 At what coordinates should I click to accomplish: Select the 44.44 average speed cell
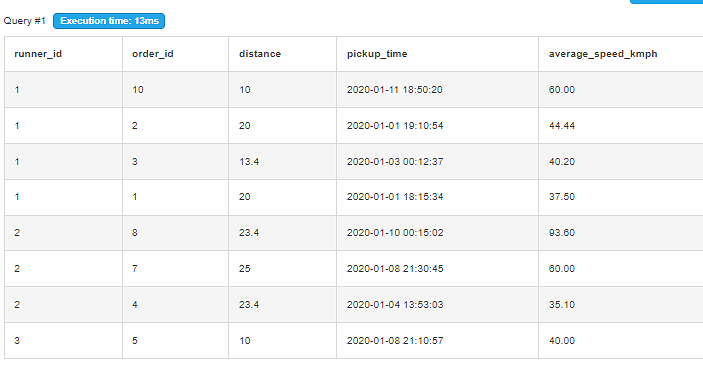621,125
